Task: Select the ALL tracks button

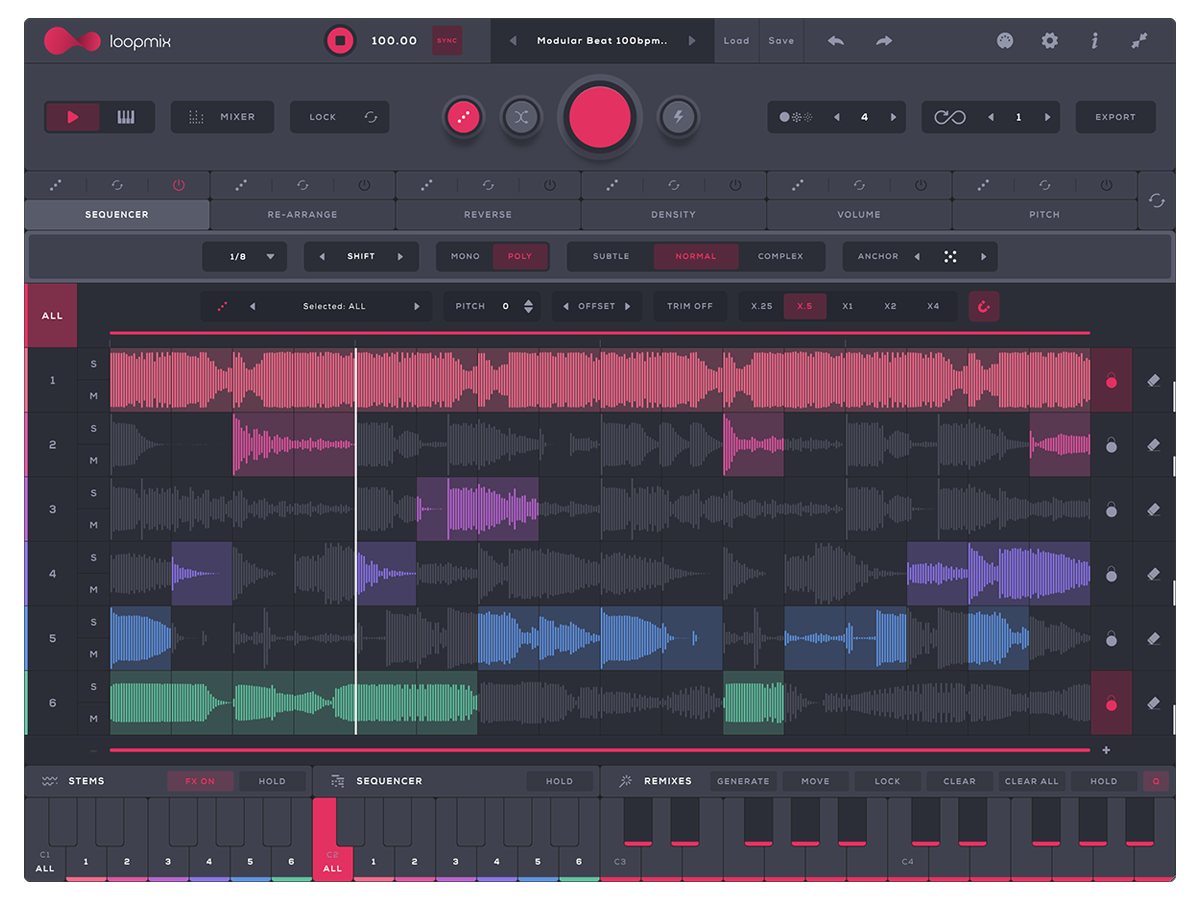Action: pos(51,315)
